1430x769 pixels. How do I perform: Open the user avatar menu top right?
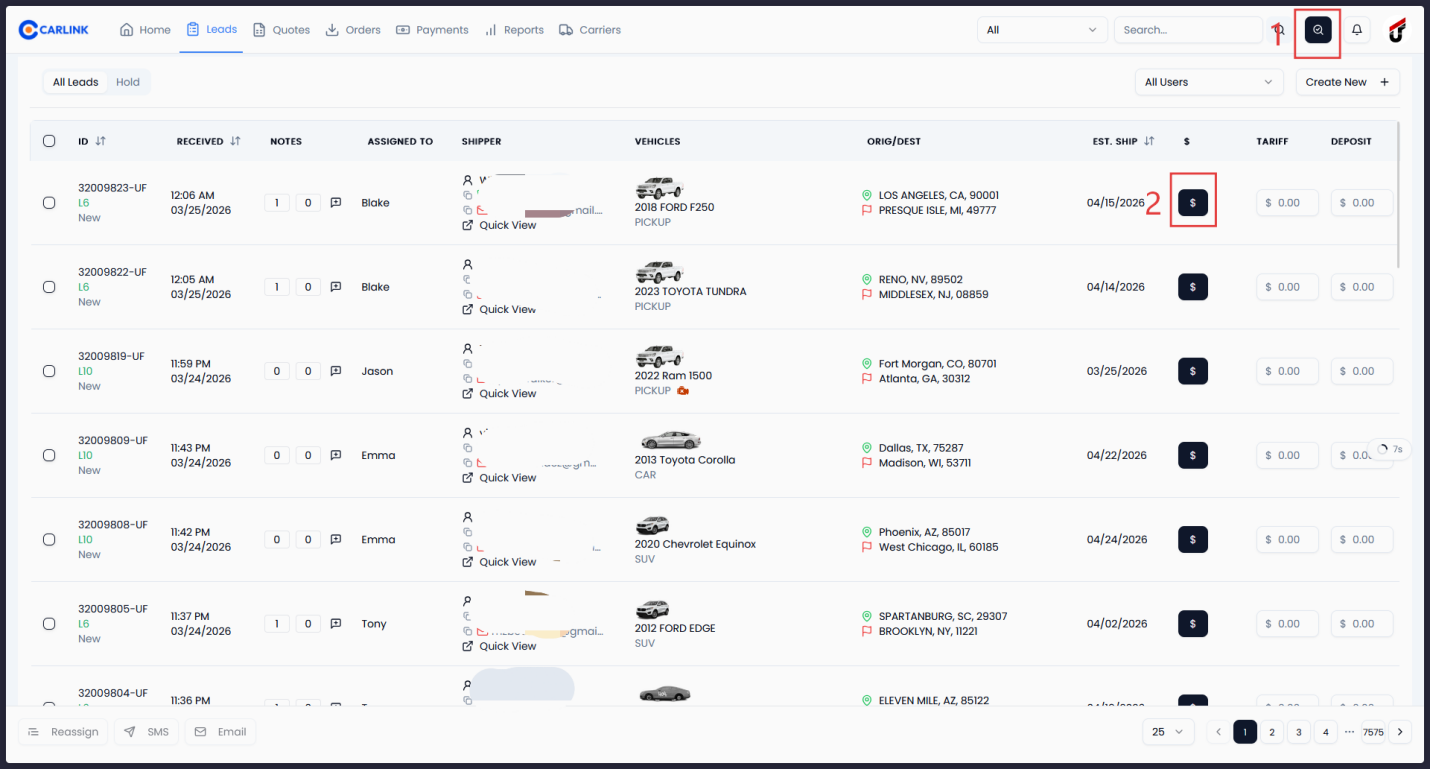point(1396,30)
